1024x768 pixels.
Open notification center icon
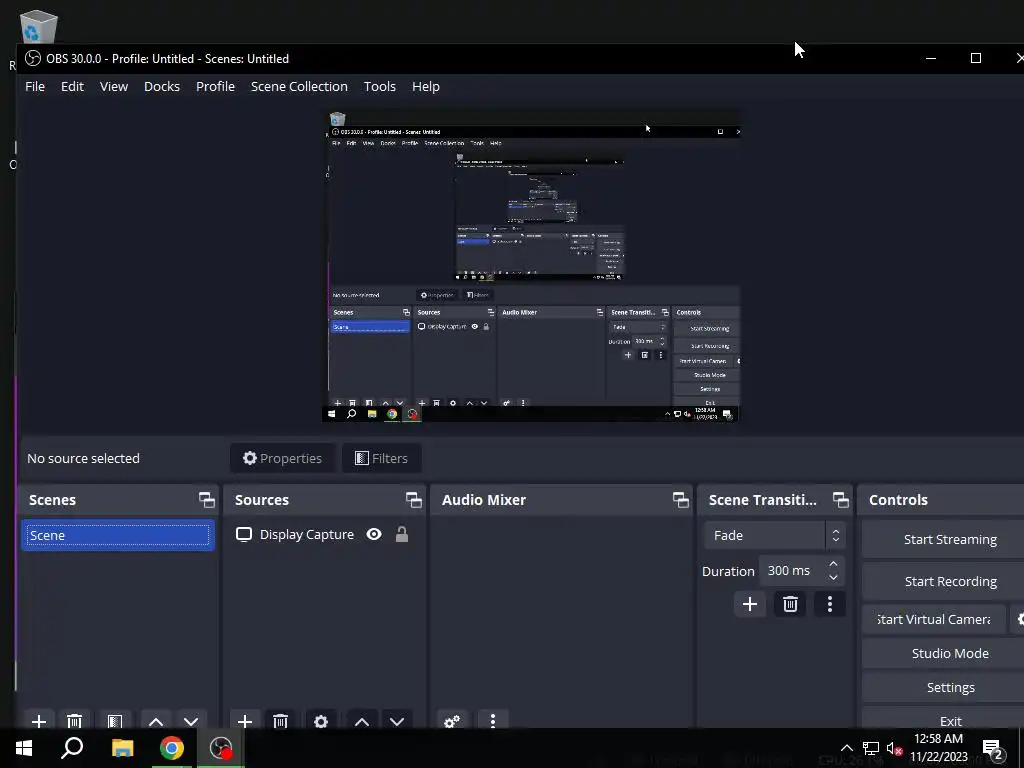click(993, 749)
